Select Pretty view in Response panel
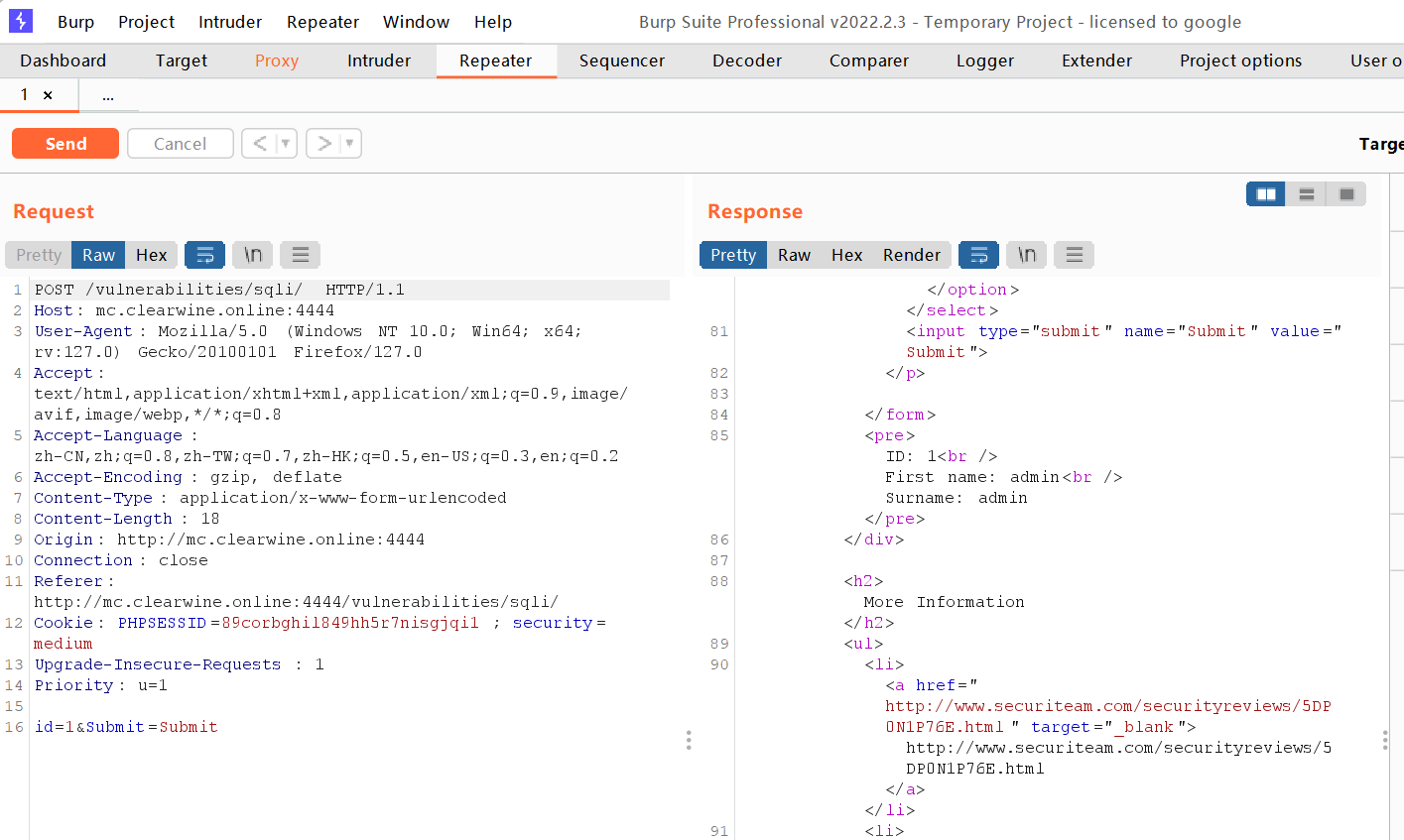The image size is (1404, 840). pyautogui.click(x=733, y=255)
